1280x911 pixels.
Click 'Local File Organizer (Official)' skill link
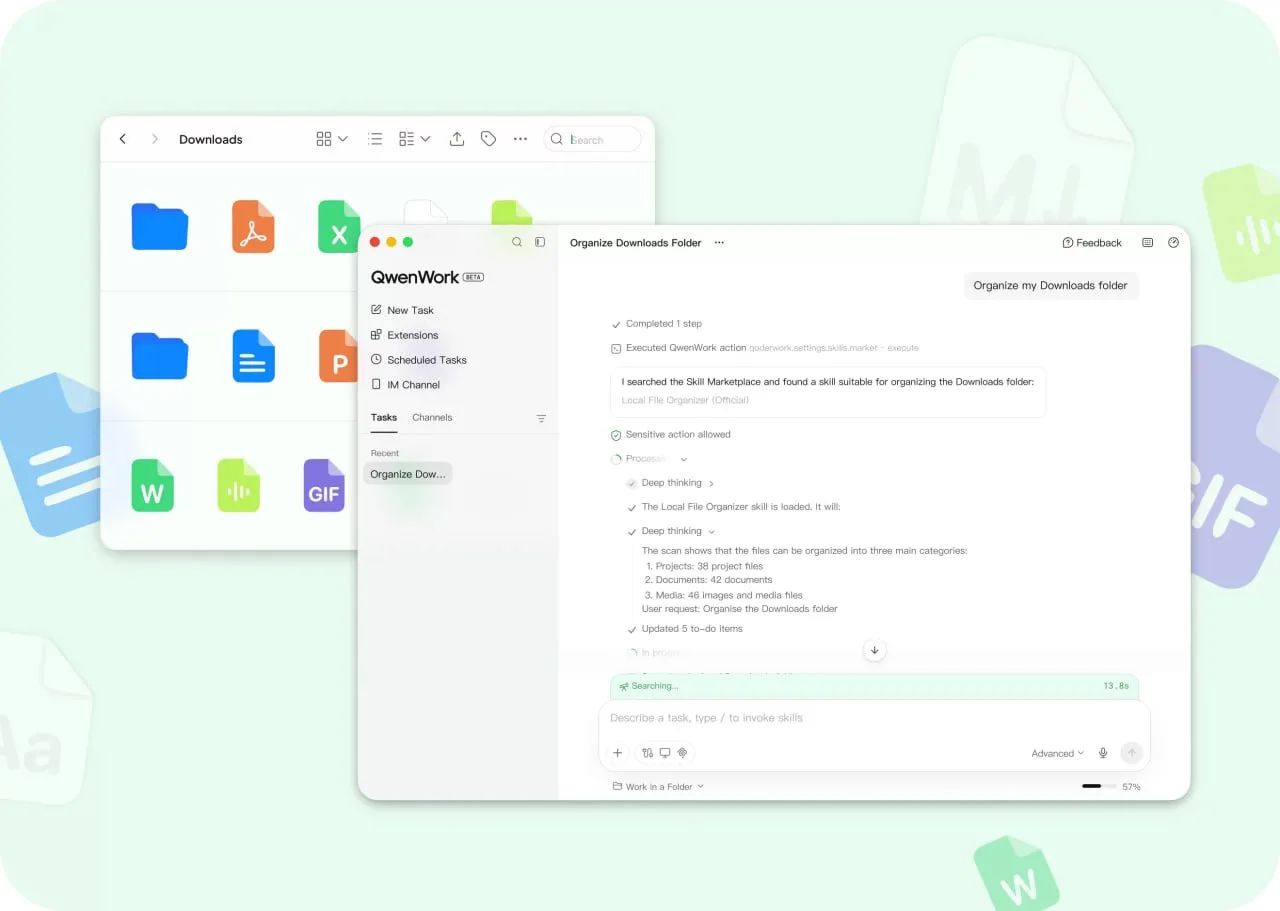point(685,400)
